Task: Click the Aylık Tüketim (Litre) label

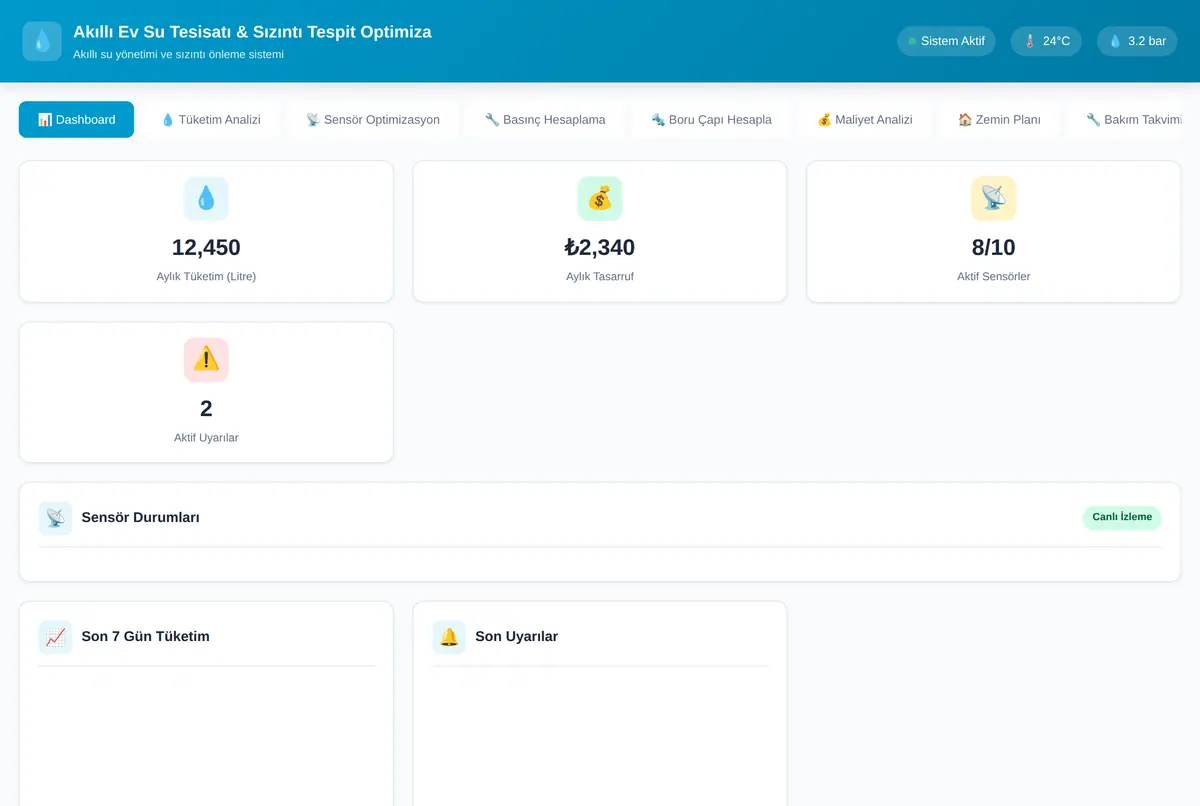Action: [206, 276]
